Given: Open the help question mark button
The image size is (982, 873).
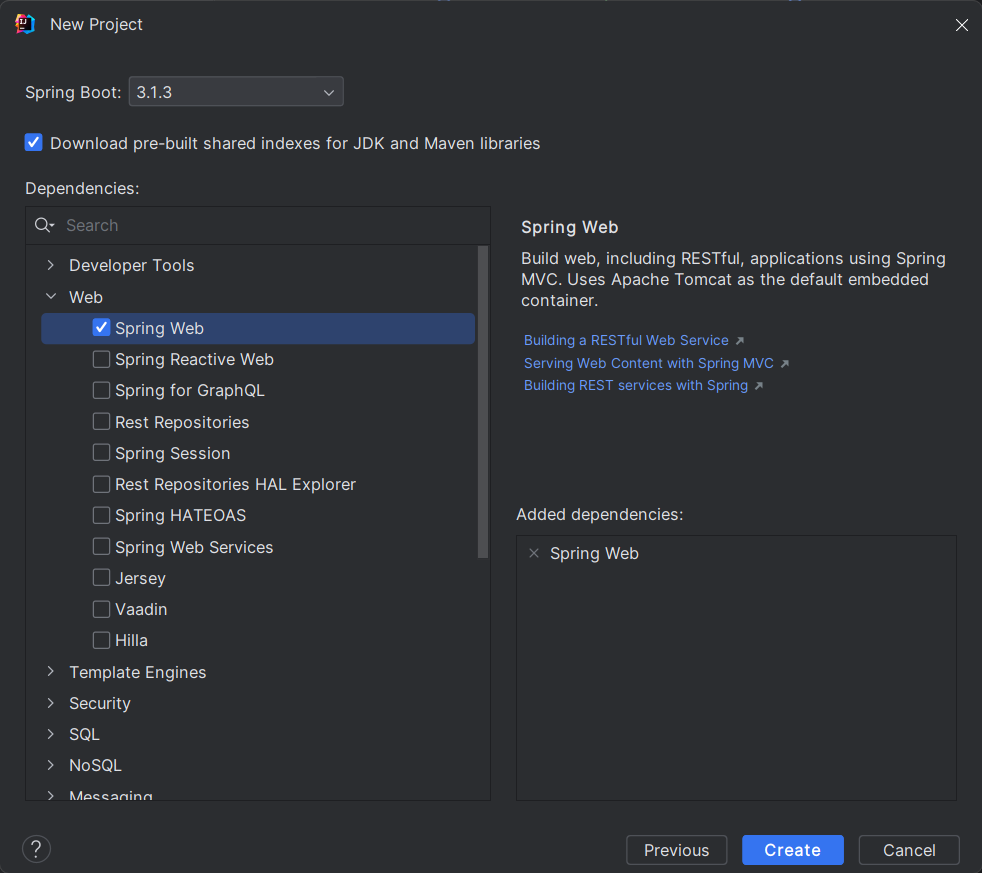Looking at the screenshot, I should tap(36, 849).
